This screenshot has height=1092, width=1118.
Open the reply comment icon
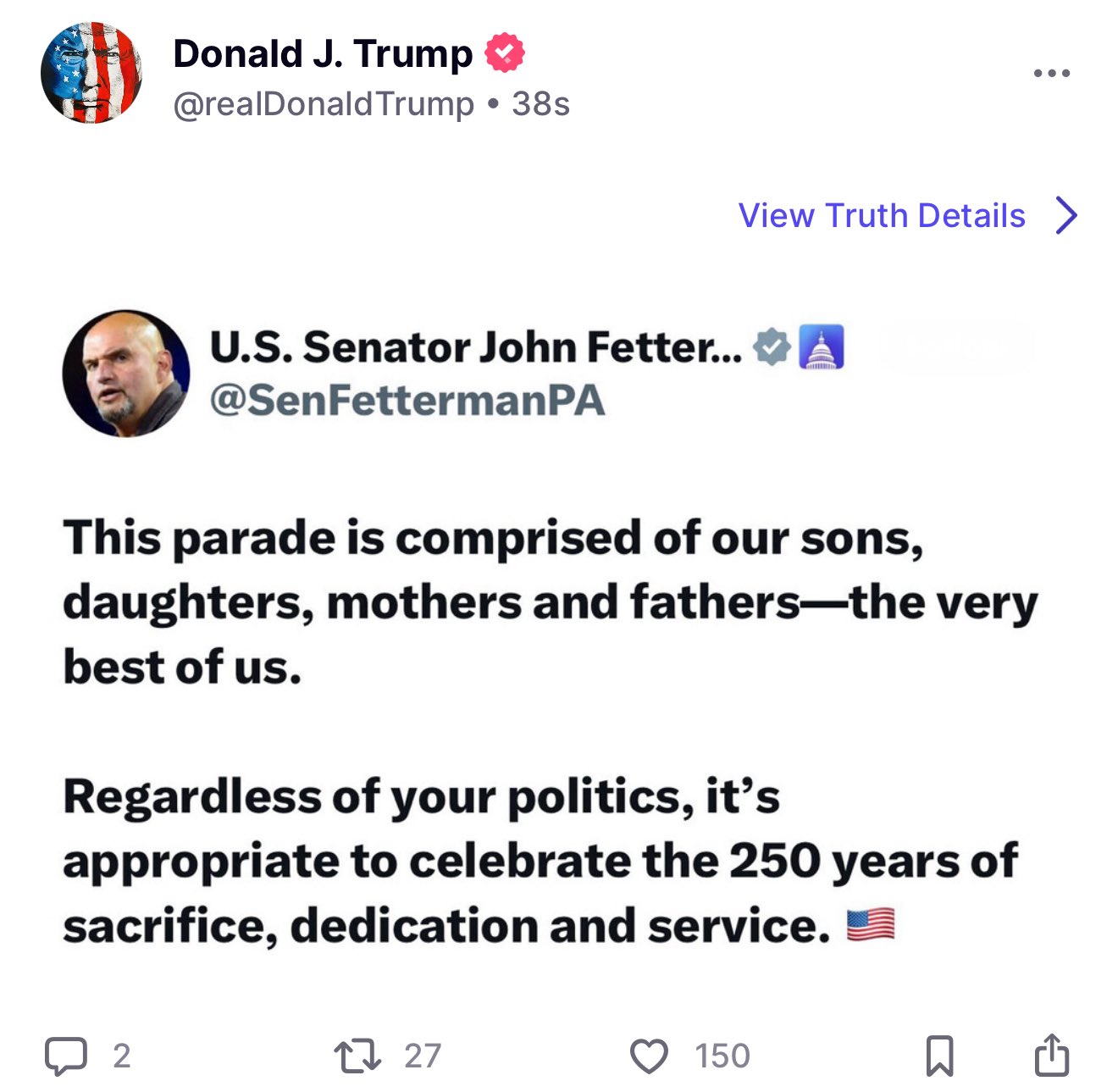66,1056
